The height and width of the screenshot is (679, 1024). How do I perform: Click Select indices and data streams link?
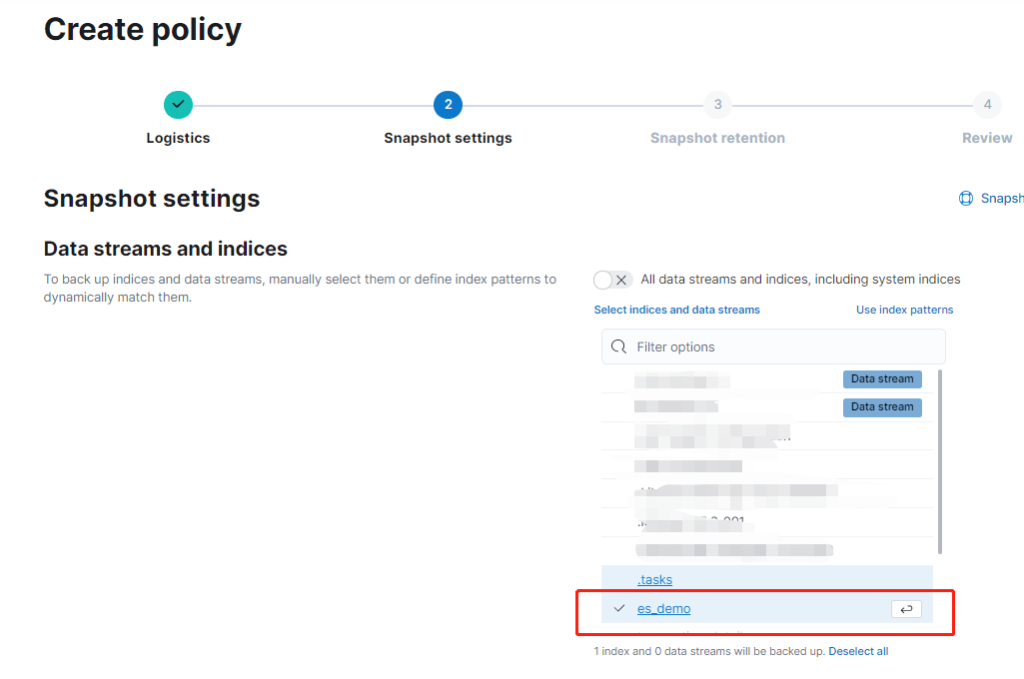pyautogui.click(x=677, y=310)
